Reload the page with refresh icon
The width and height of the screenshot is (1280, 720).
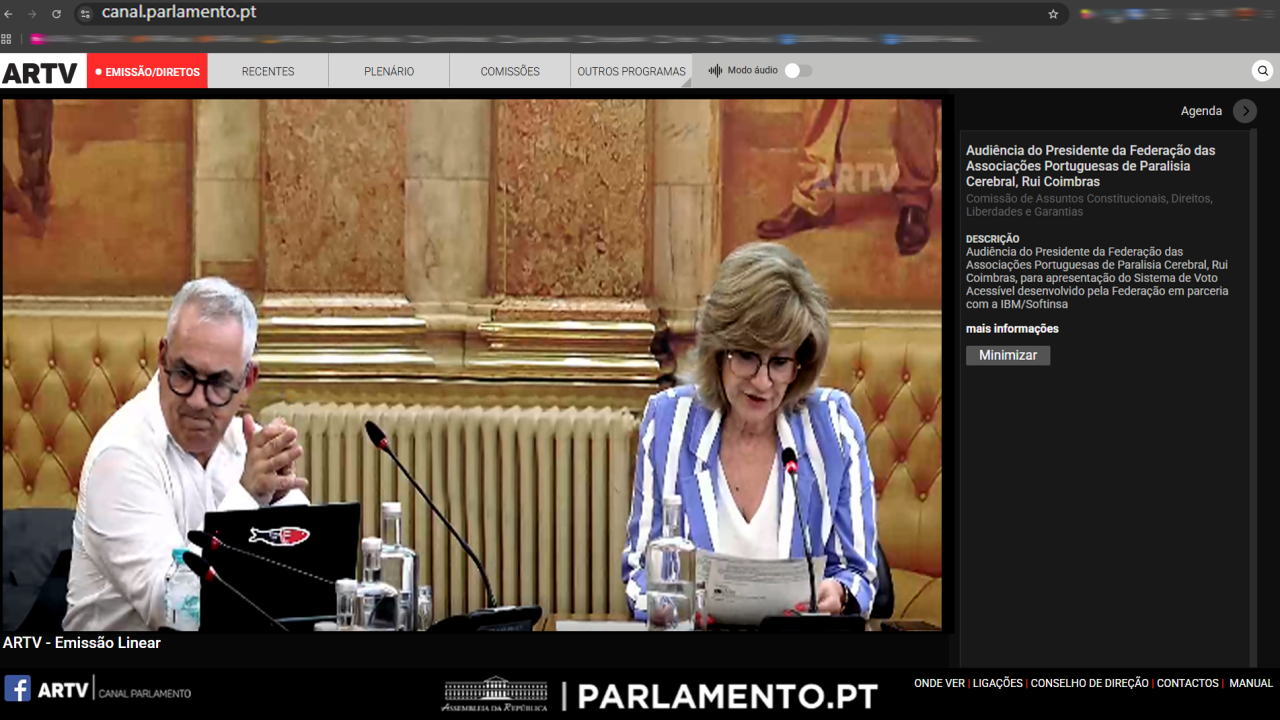56,14
